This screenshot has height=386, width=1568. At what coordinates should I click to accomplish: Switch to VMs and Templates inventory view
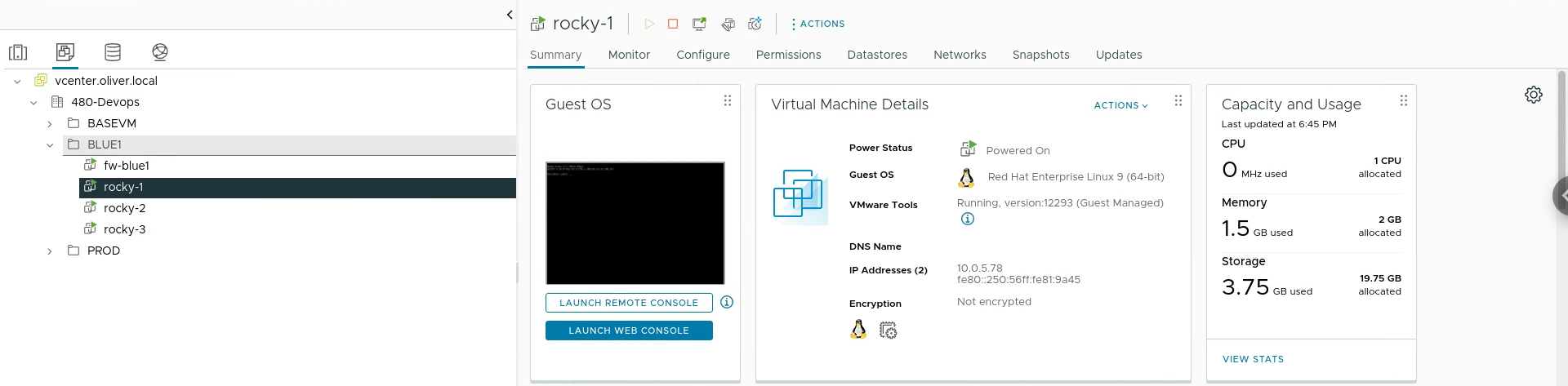tap(65, 52)
